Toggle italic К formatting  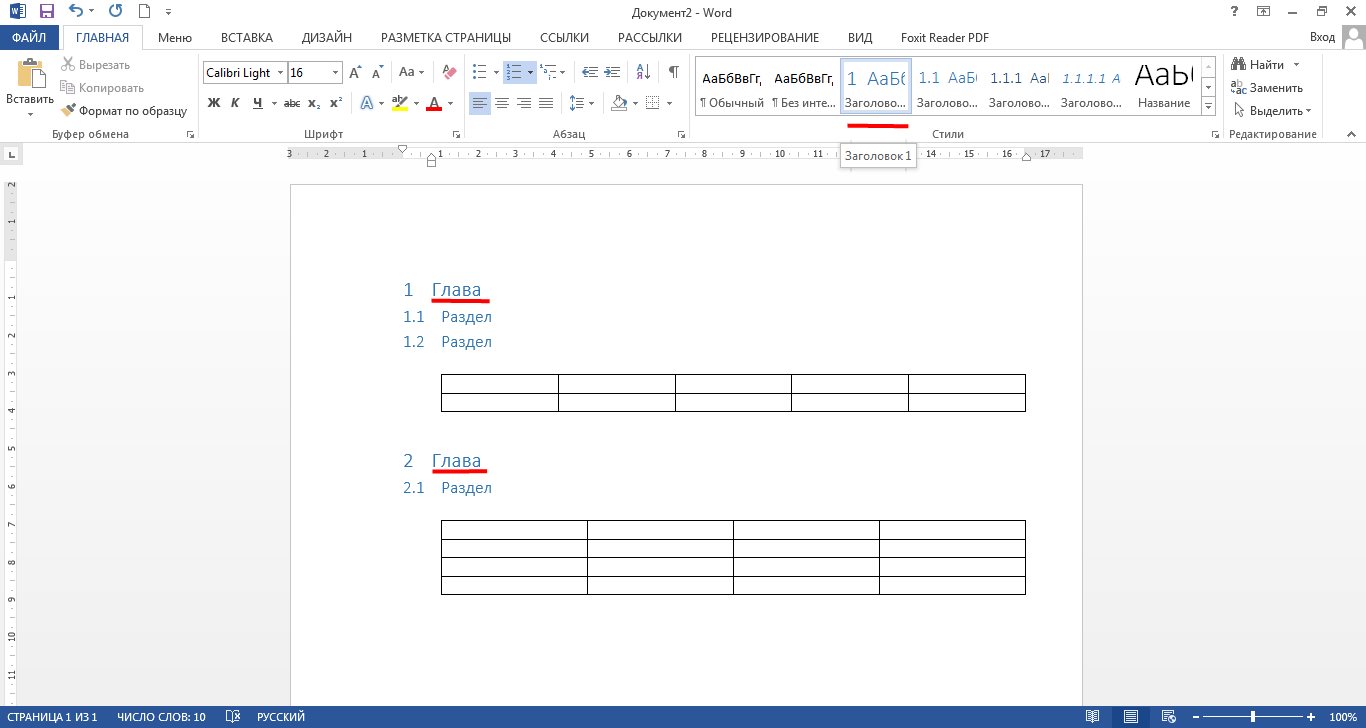(x=235, y=103)
